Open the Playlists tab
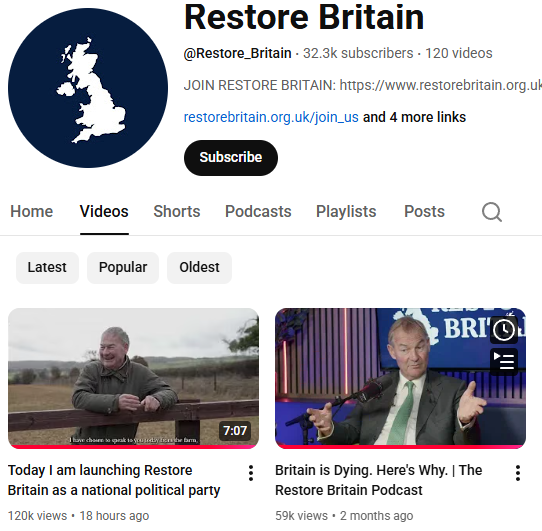Image resolution: width=542 pixels, height=531 pixels. (346, 212)
